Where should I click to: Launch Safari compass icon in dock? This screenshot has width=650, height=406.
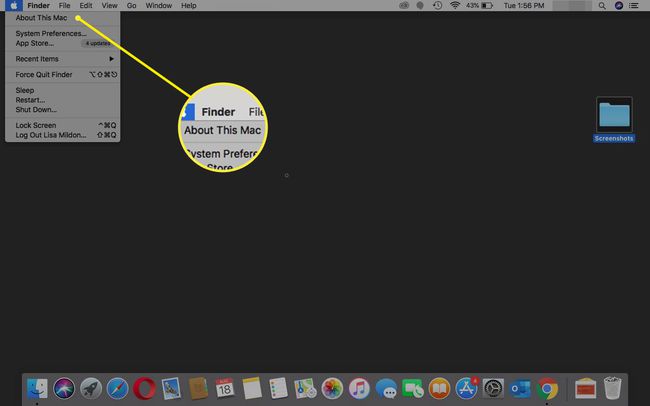point(118,389)
